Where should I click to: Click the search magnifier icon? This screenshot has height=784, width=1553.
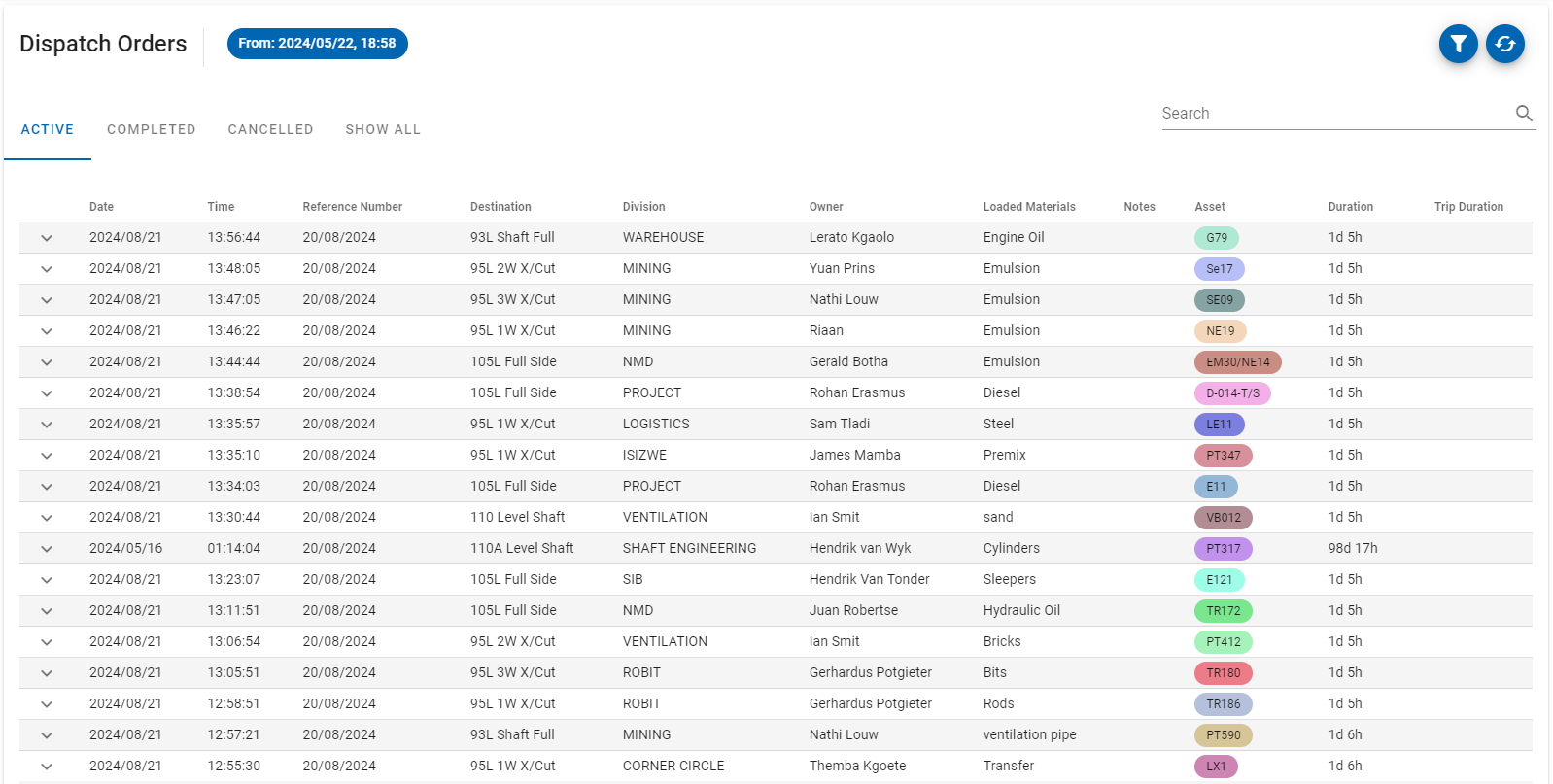(x=1524, y=114)
